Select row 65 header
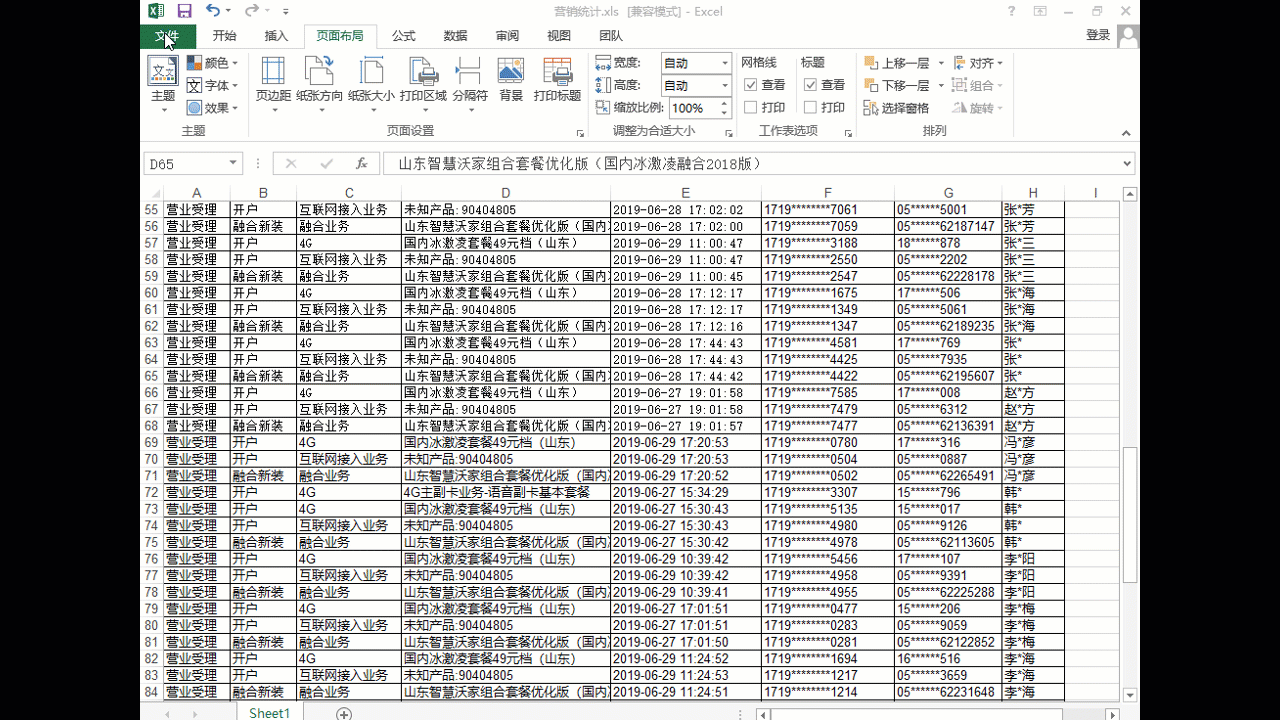Image resolution: width=1280 pixels, height=720 pixels. (x=152, y=376)
